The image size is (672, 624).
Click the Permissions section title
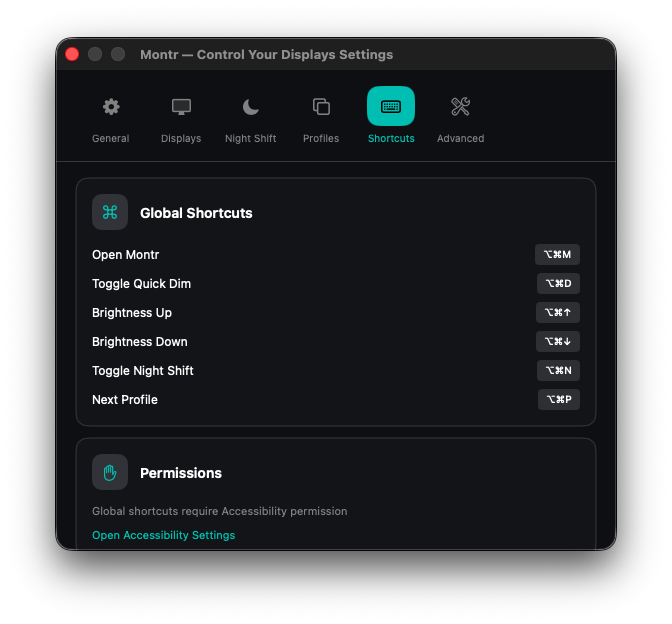pyautogui.click(x=181, y=473)
